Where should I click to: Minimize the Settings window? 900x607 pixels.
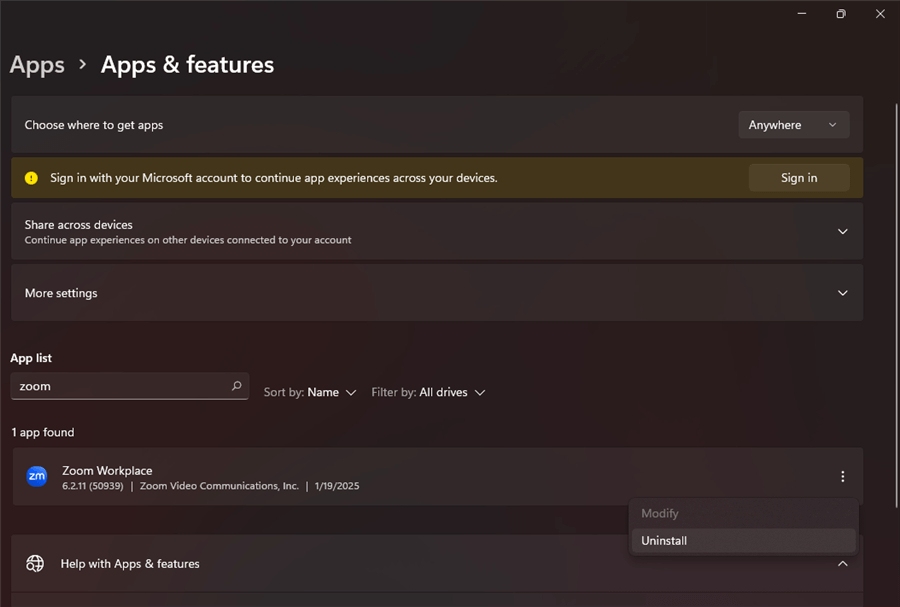pyautogui.click(x=801, y=13)
